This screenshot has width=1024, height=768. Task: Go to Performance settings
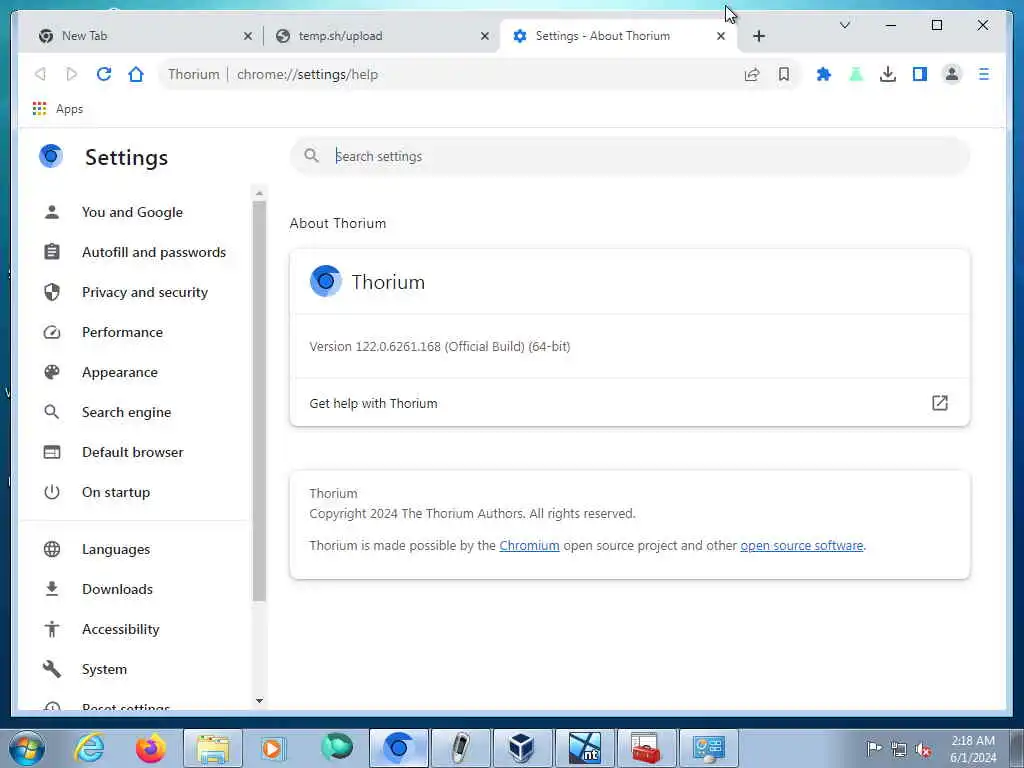click(x=134, y=332)
